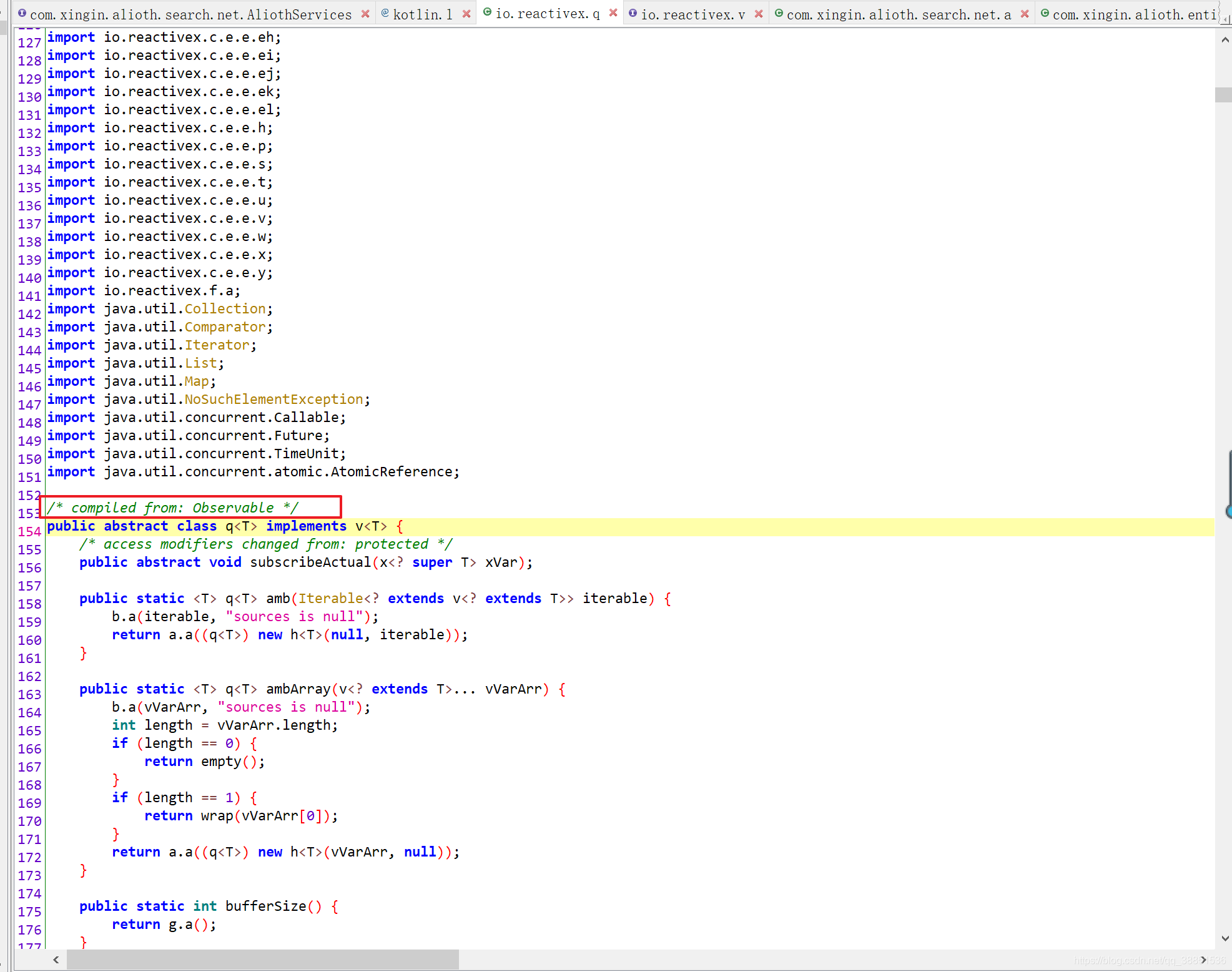
Task: Click 'int length = vVarArr.length;' line
Action: coord(225,725)
